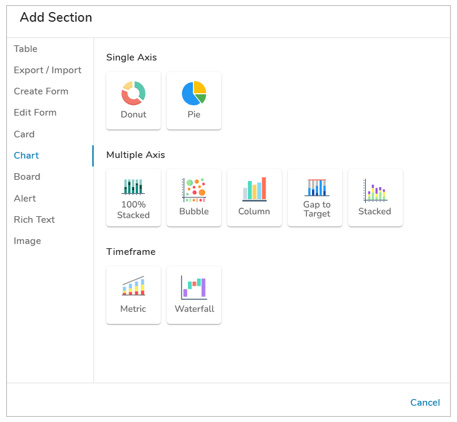Viewport: 457px width, 422px height.
Task: Select the Metric timeframe chart
Action: pos(133,295)
